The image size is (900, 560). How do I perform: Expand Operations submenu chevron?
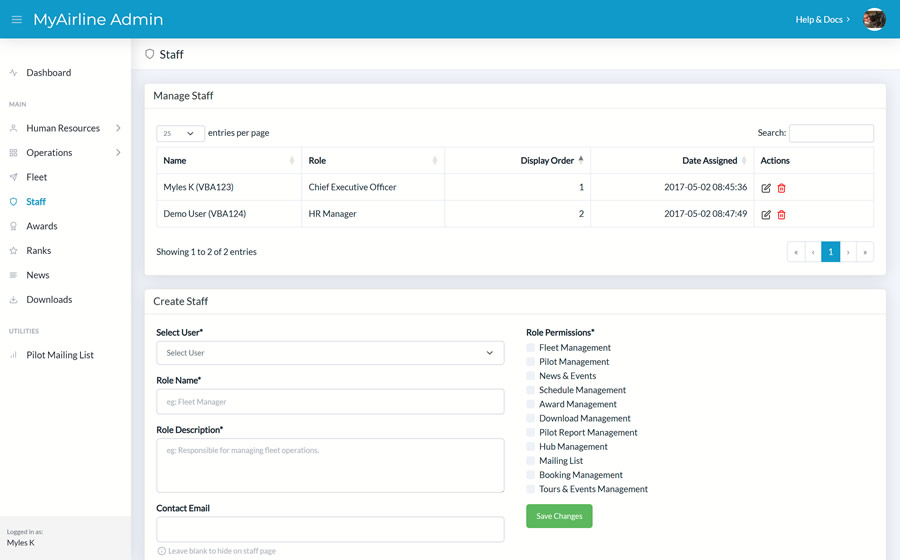point(118,153)
